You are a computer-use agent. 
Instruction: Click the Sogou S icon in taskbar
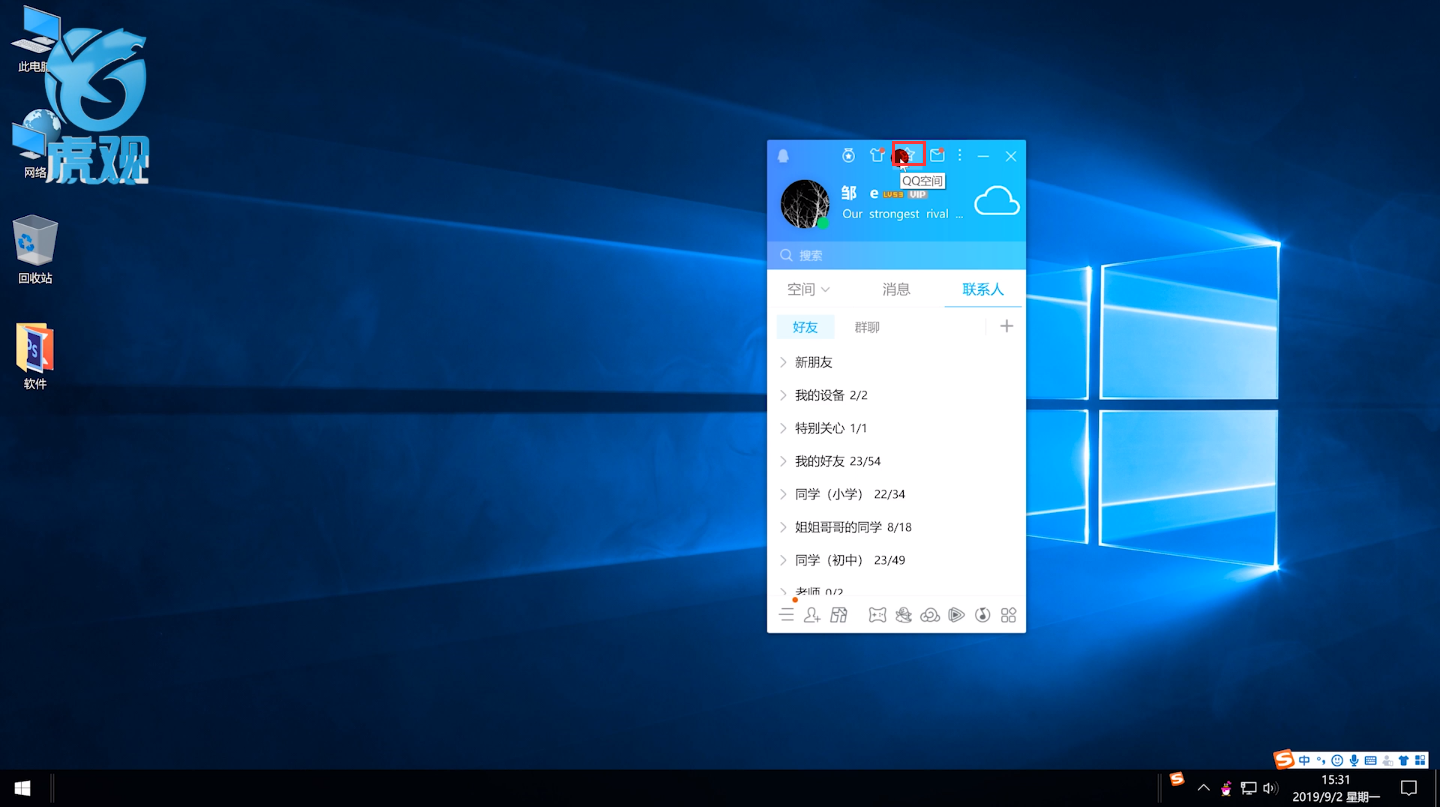[1177, 779]
